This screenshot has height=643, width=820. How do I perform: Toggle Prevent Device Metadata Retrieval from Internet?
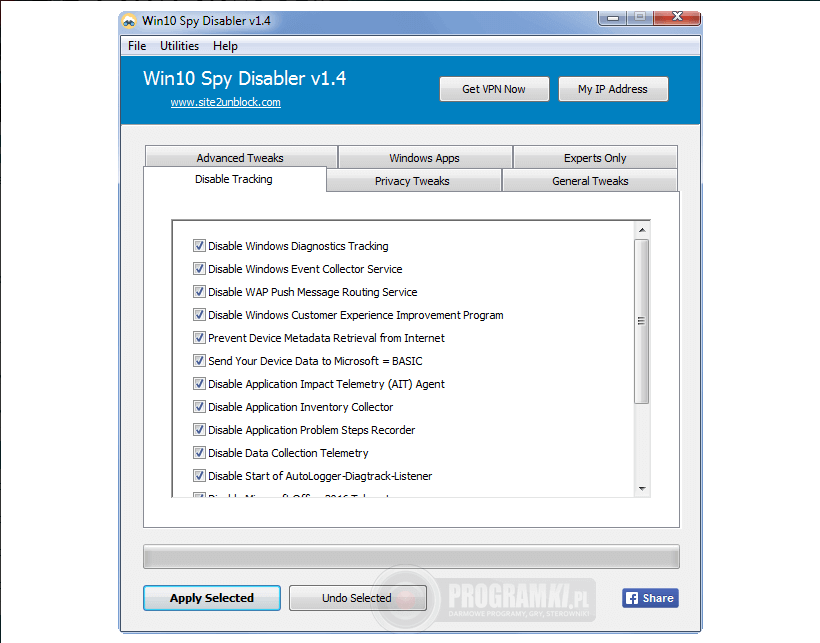click(x=199, y=338)
